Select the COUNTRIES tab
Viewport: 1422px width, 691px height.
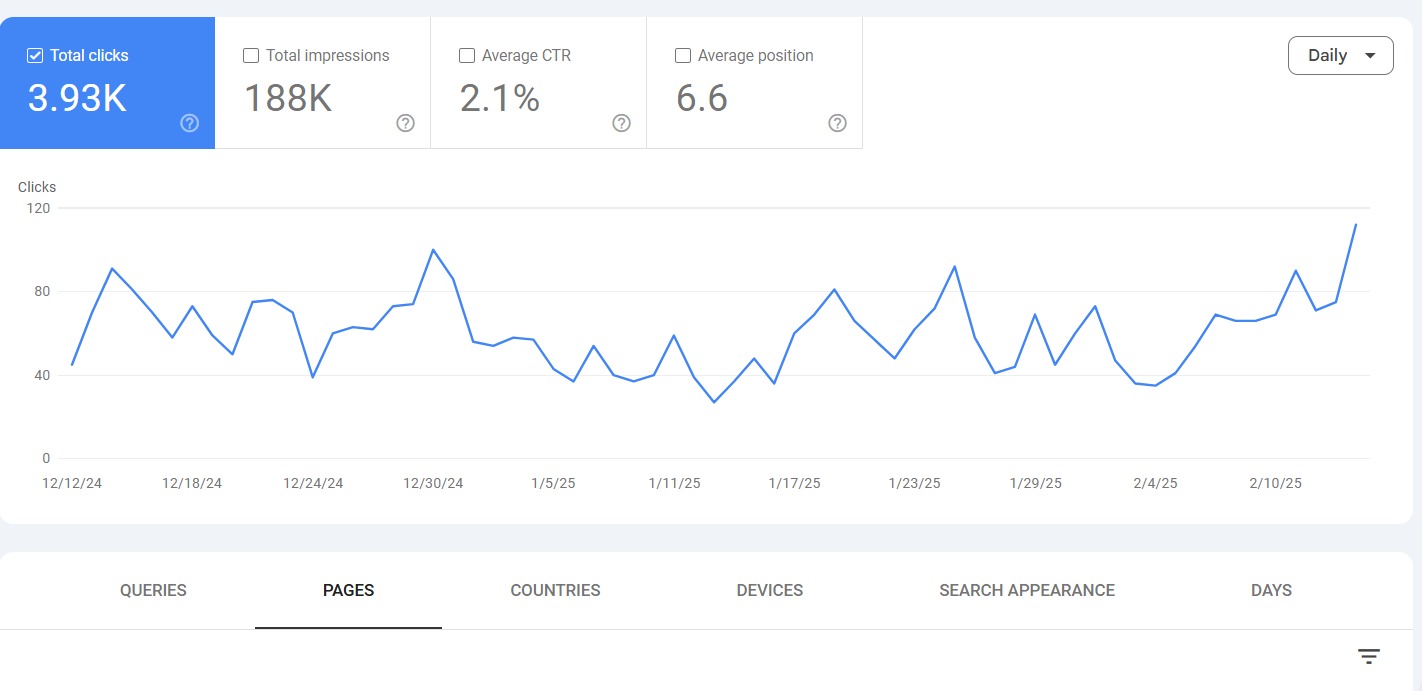[x=555, y=590]
